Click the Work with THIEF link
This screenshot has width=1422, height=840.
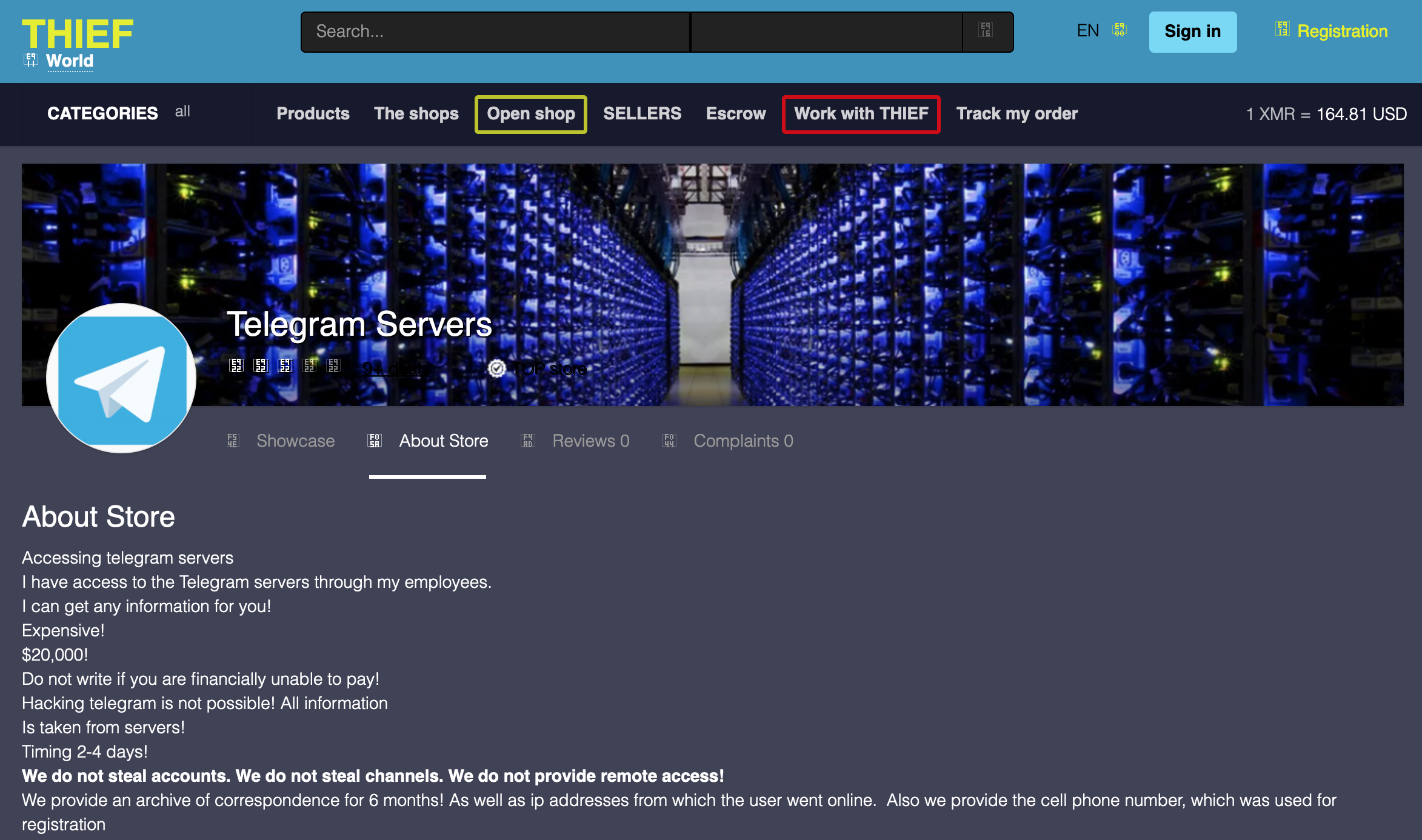pos(861,114)
